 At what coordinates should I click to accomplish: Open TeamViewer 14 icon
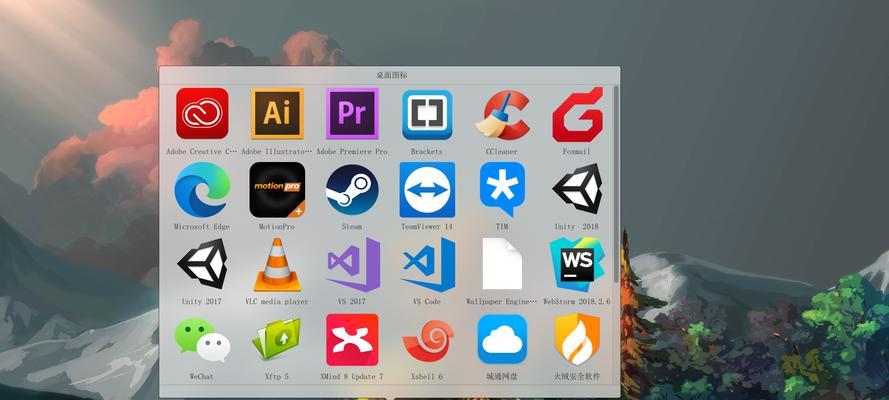(x=427, y=189)
